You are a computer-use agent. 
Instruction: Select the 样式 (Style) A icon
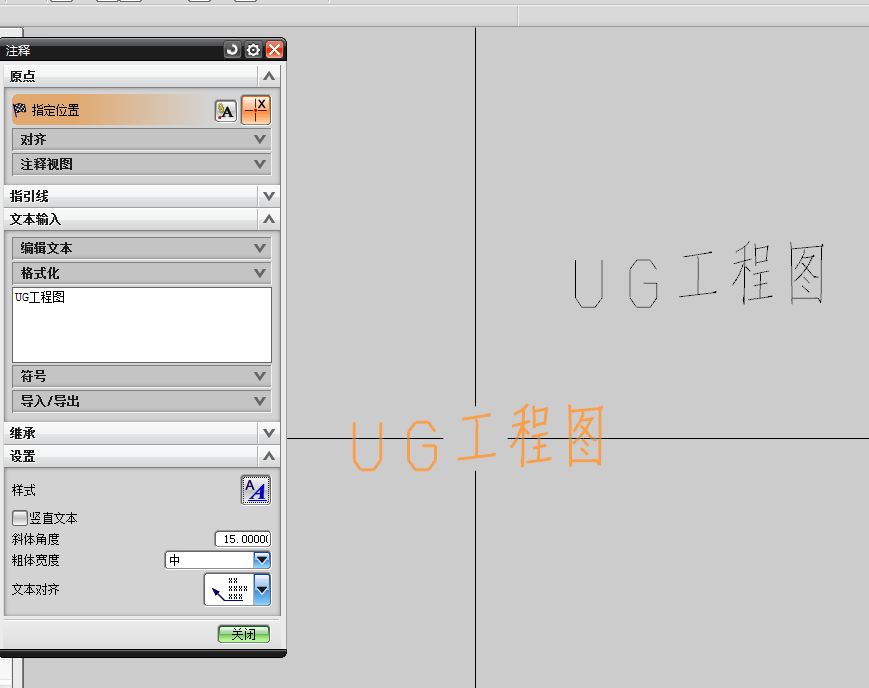pos(257,489)
